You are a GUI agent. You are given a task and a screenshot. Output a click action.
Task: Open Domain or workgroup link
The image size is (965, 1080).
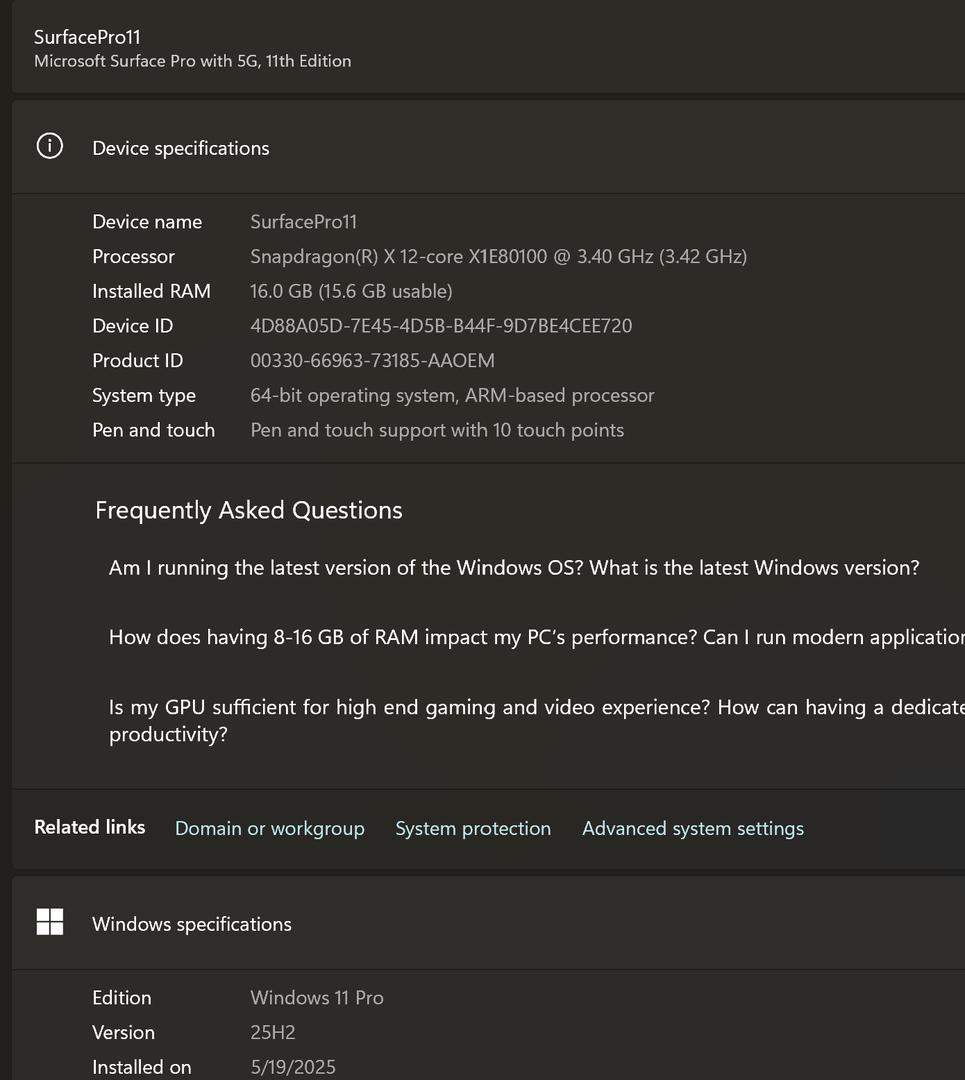pos(269,828)
